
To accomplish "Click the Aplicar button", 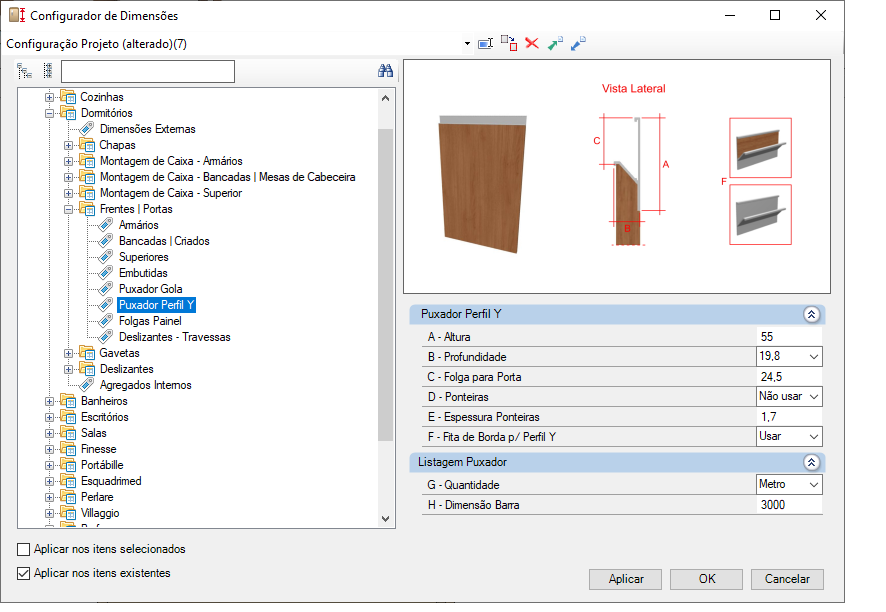I will [626, 579].
